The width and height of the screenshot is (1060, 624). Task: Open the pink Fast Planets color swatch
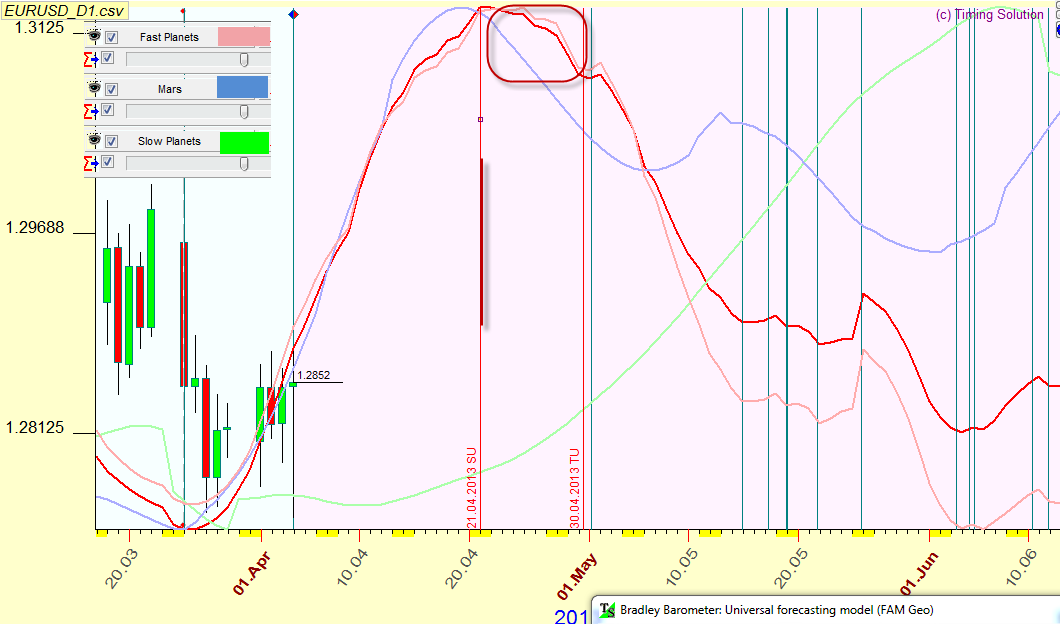point(243,37)
